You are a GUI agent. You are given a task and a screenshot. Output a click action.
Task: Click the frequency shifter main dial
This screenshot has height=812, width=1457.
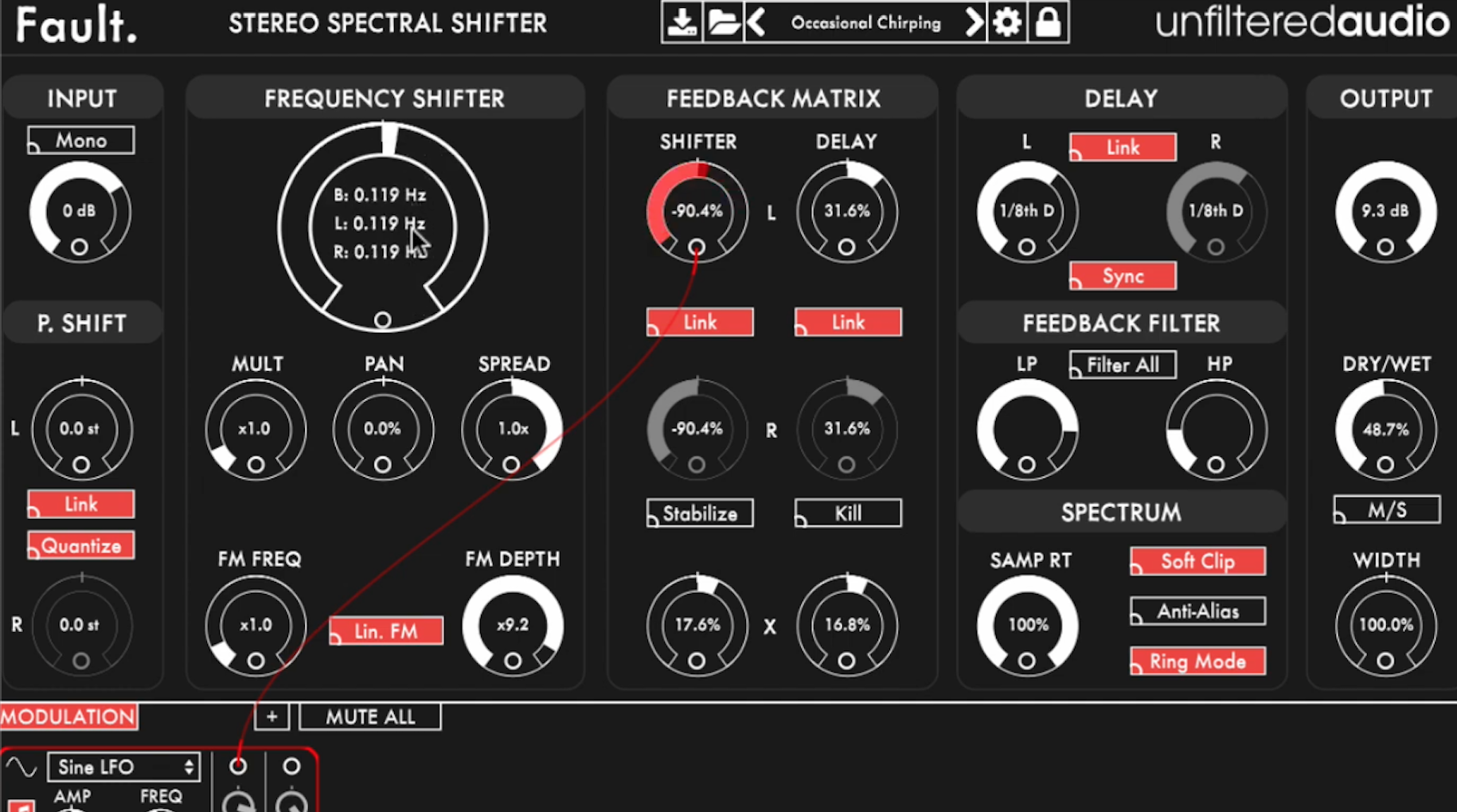pos(382,225)
